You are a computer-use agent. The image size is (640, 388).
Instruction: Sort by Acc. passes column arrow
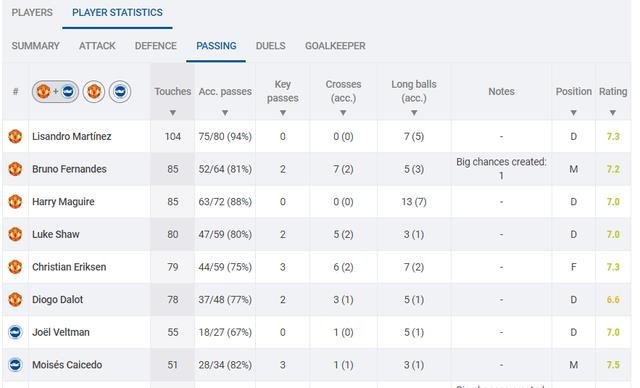click(x=225, y=113)
